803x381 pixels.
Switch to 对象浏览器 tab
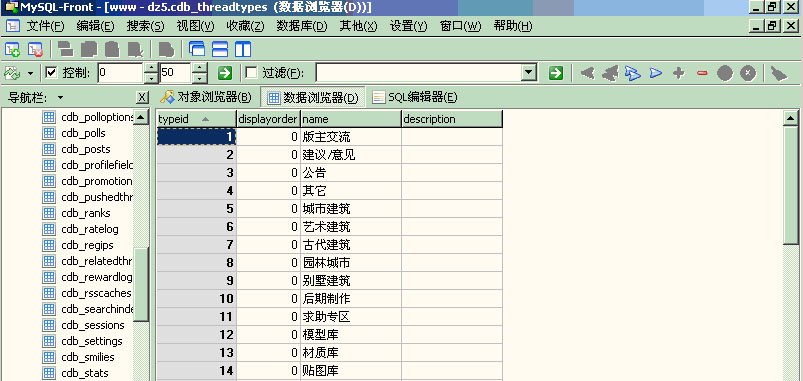(206, 97)
